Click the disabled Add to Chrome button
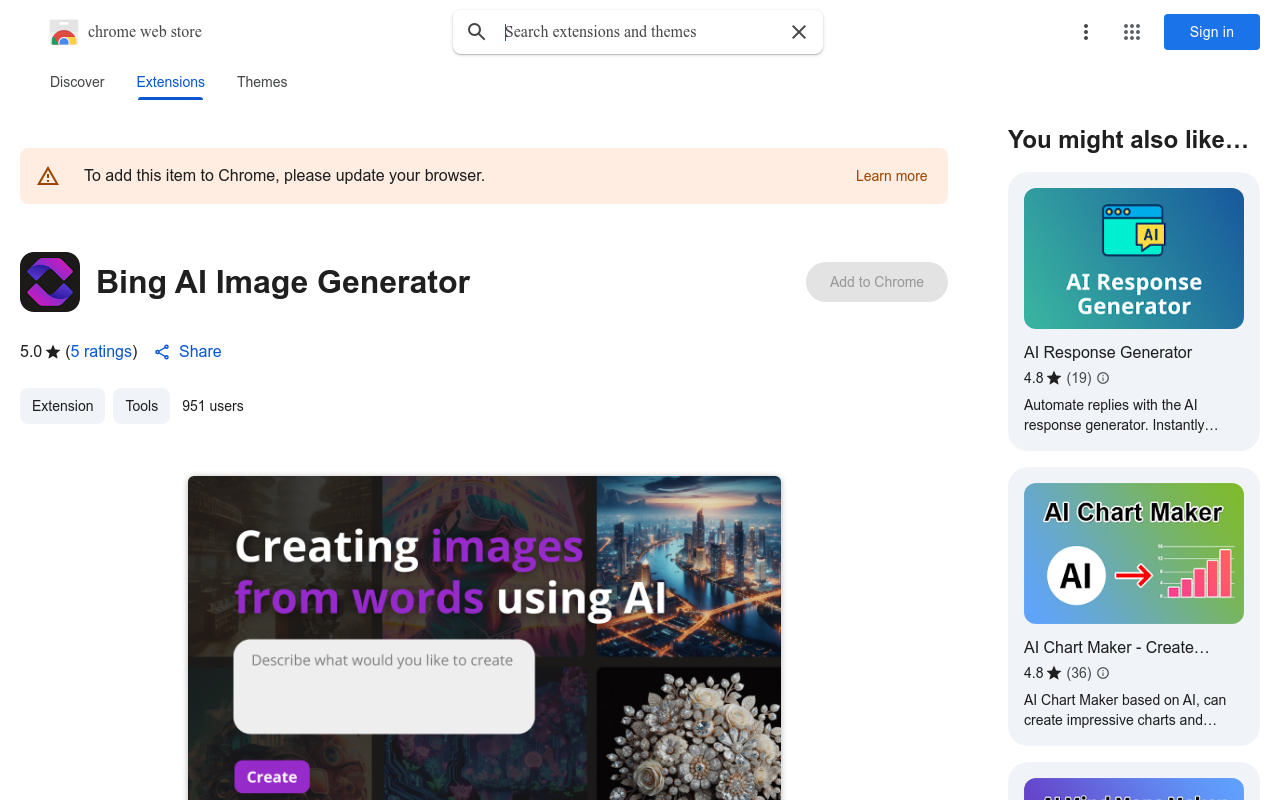 pos(877,282)
